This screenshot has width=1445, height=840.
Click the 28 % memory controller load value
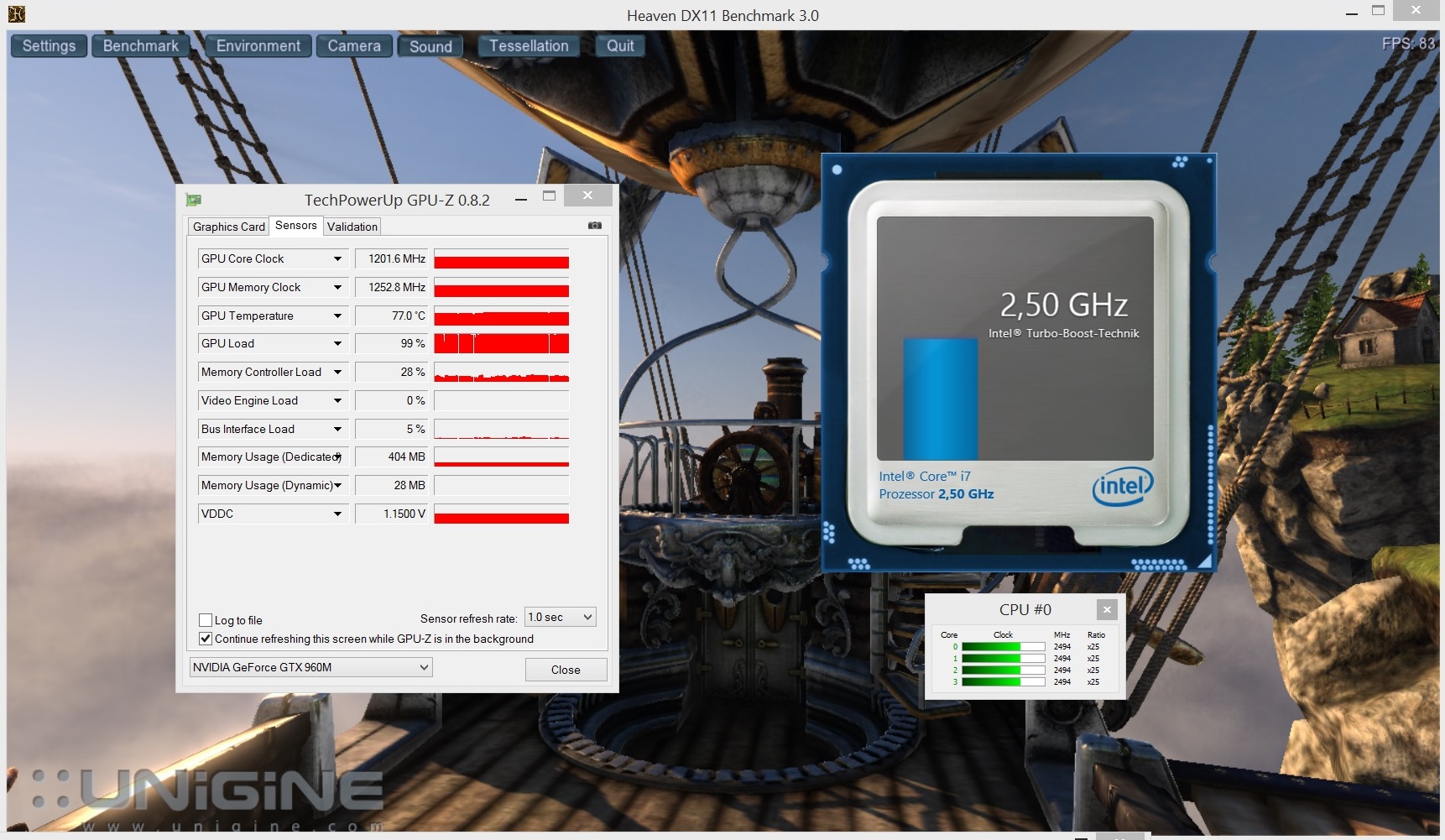[392, 372]
